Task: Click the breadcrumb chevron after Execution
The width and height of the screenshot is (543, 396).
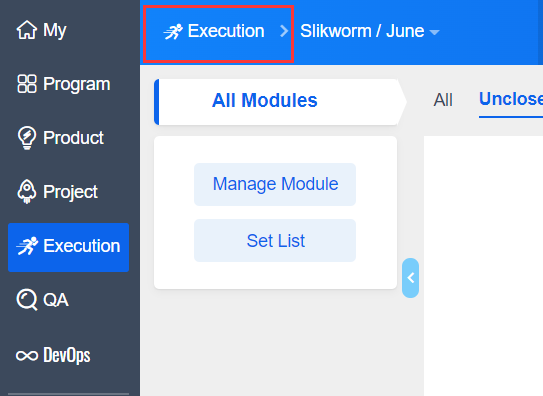Action: pyautogui.click(x=284, y=31)
